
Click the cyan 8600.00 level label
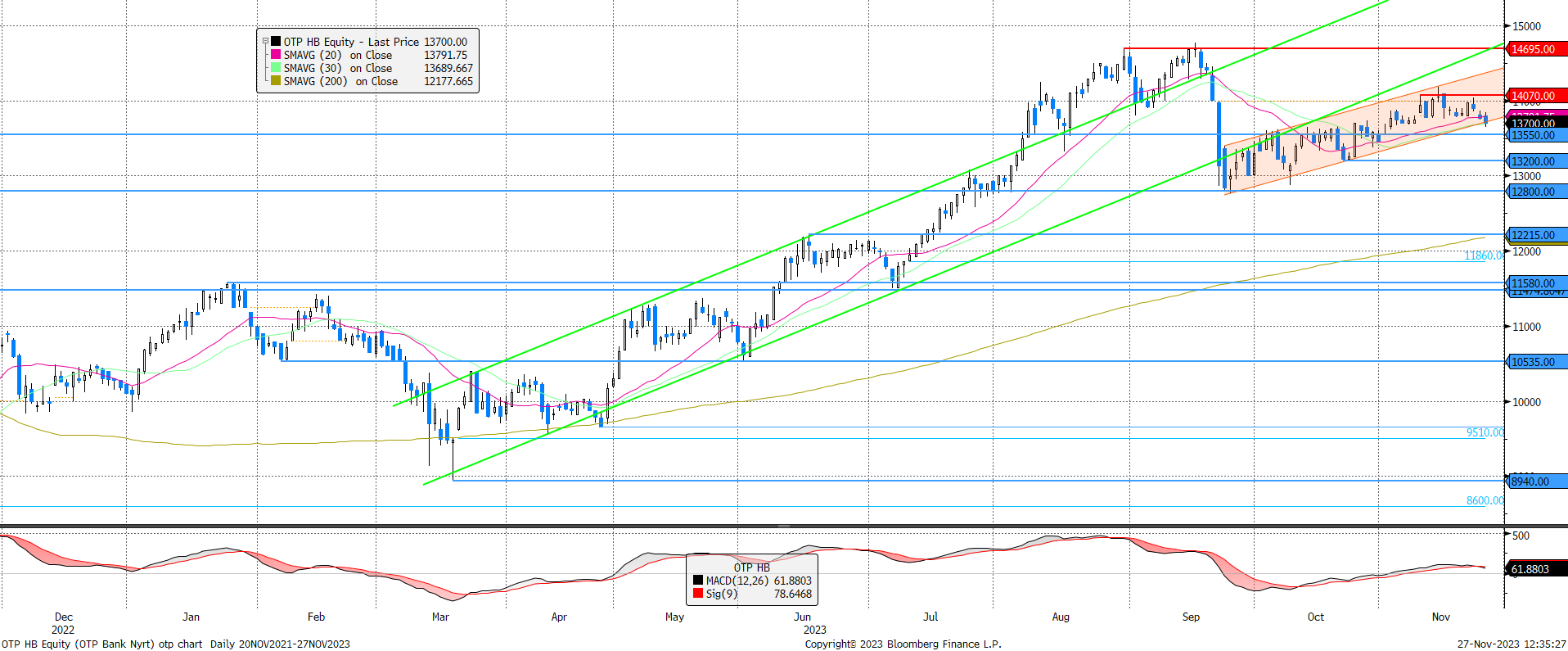pyautogui.click(x=1485, y=500)
